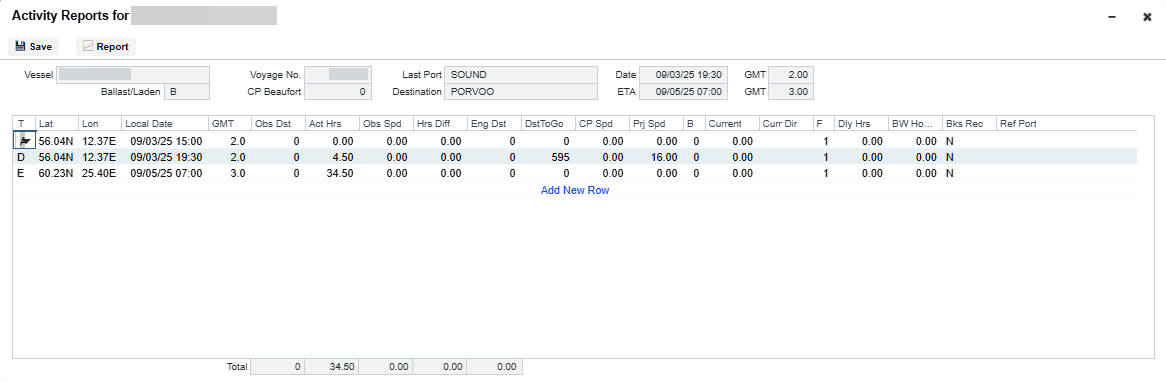Click Add New Row link
Viewport: 1166px width, 382px height.
[575, 190]
